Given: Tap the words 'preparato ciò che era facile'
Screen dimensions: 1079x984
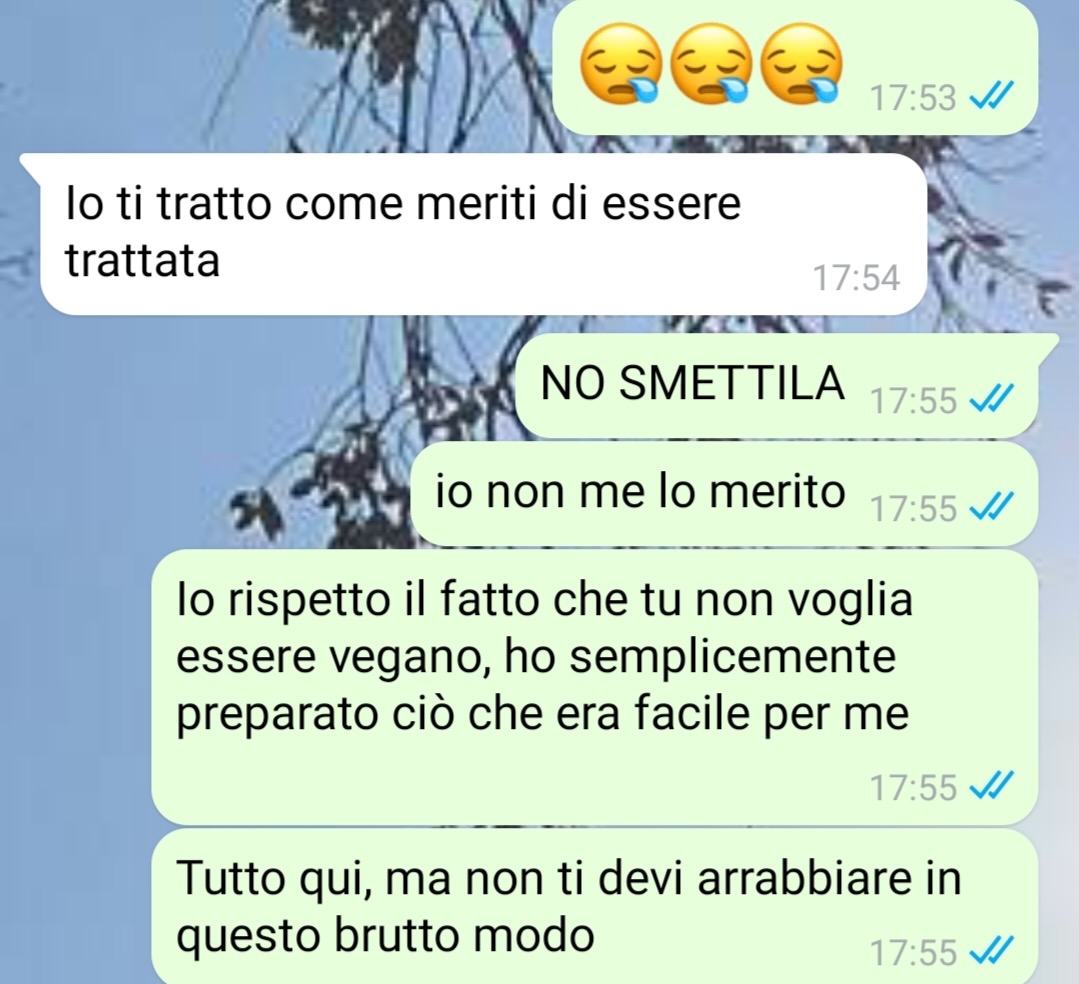Looking at the screenshot, I should pyautogui.click(x=465, y=714).
